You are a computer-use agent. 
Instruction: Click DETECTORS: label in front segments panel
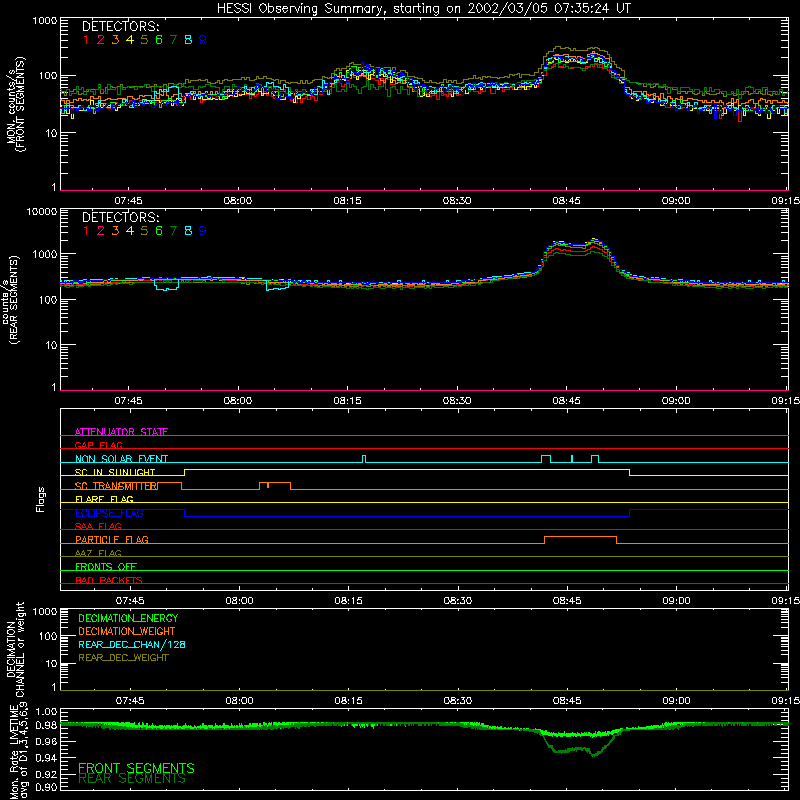120,26
